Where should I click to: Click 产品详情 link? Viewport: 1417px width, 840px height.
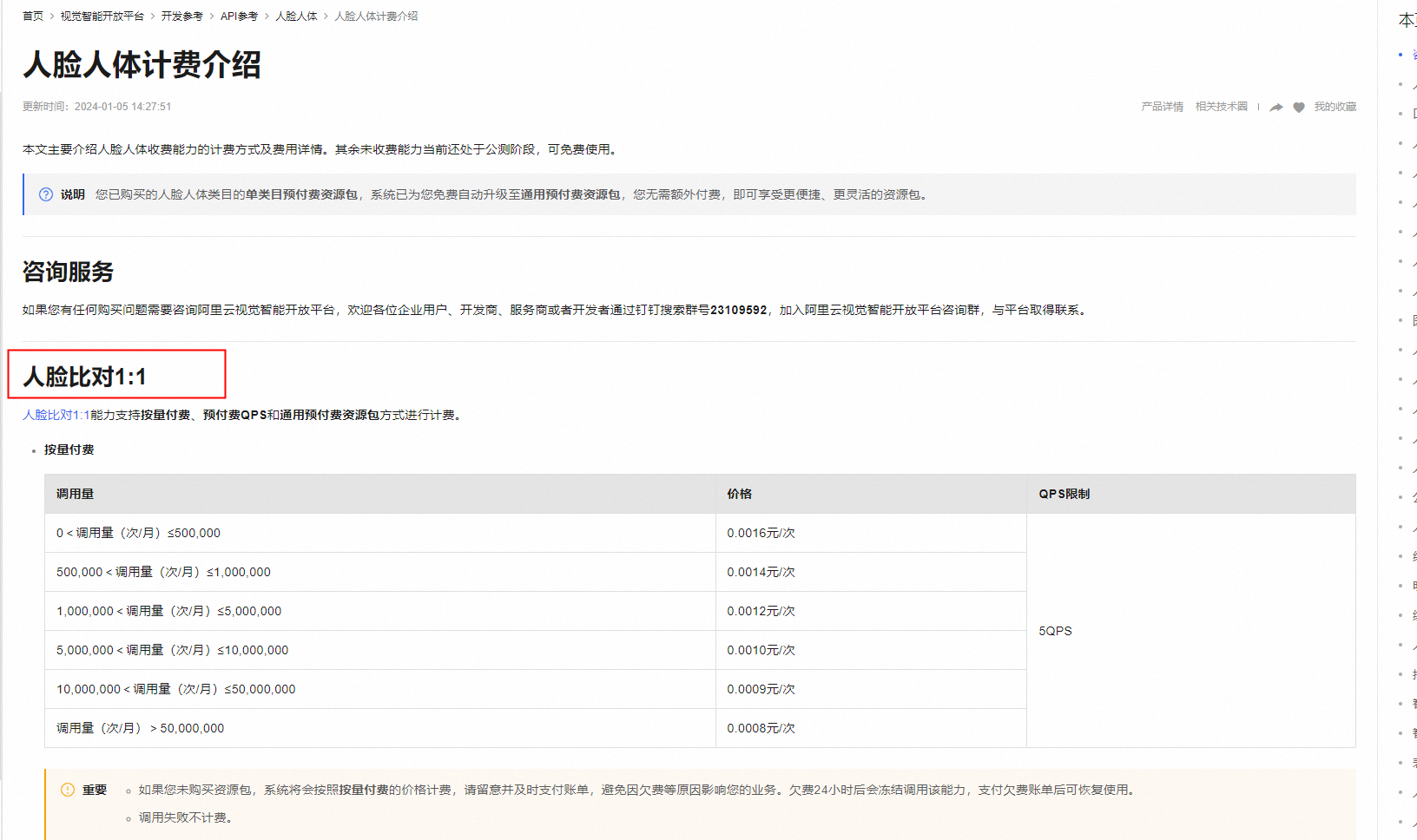click(1163, 107)
